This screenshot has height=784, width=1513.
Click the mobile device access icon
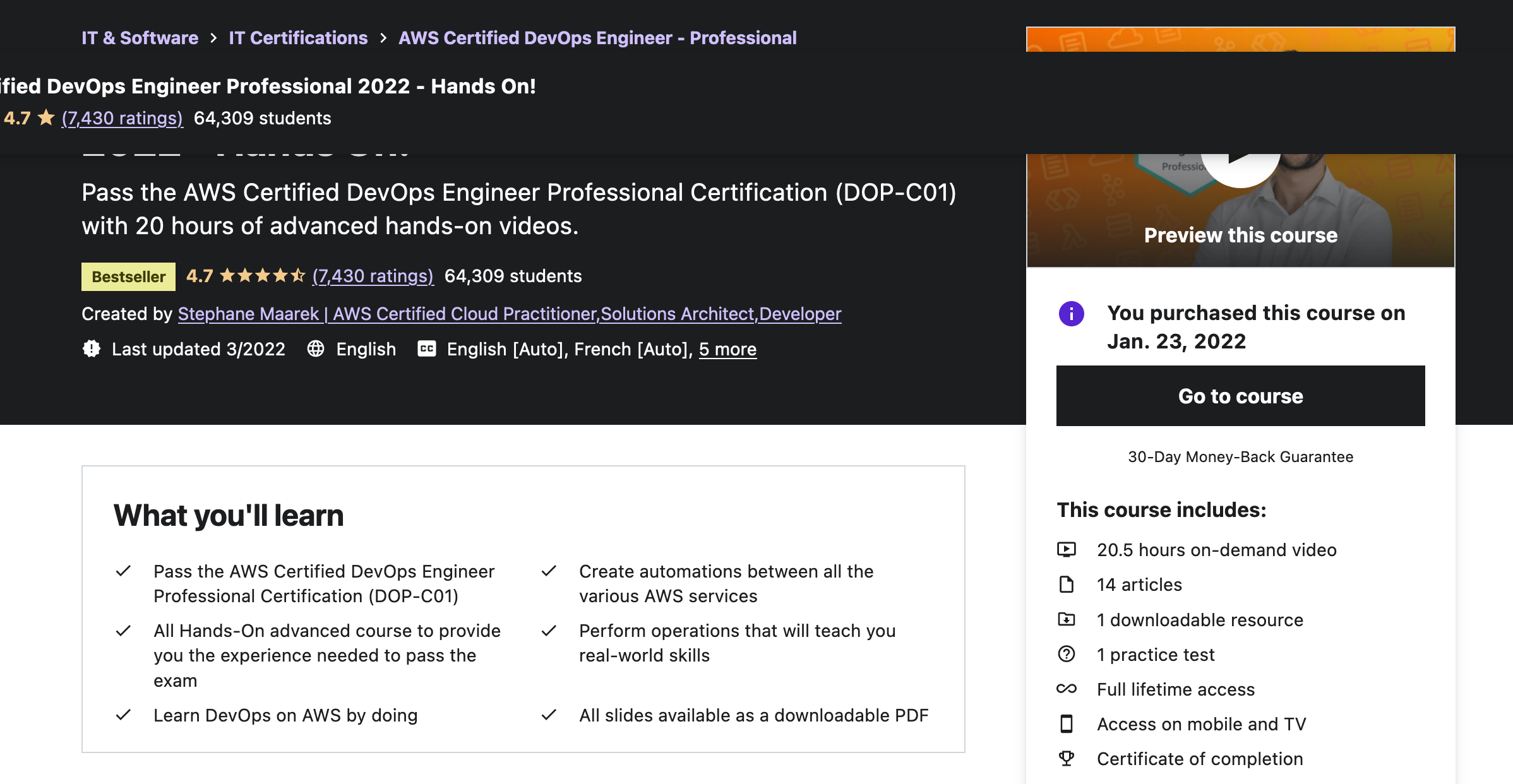(1067, 723)
